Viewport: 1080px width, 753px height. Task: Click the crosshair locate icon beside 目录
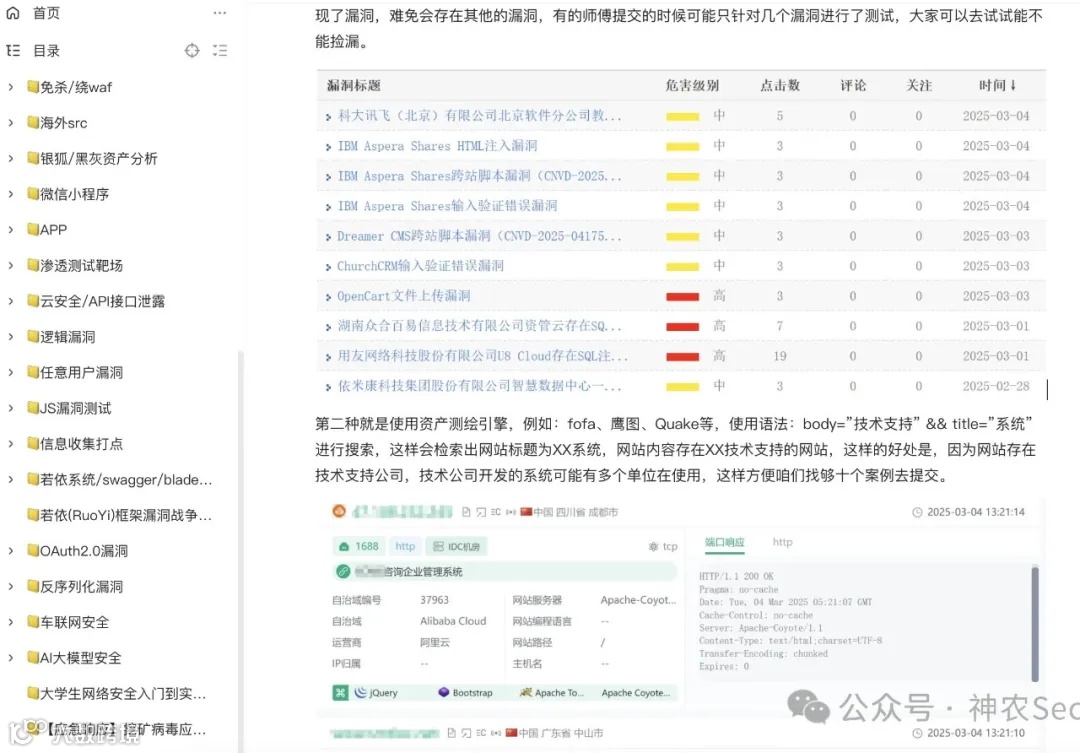point(192,49)
